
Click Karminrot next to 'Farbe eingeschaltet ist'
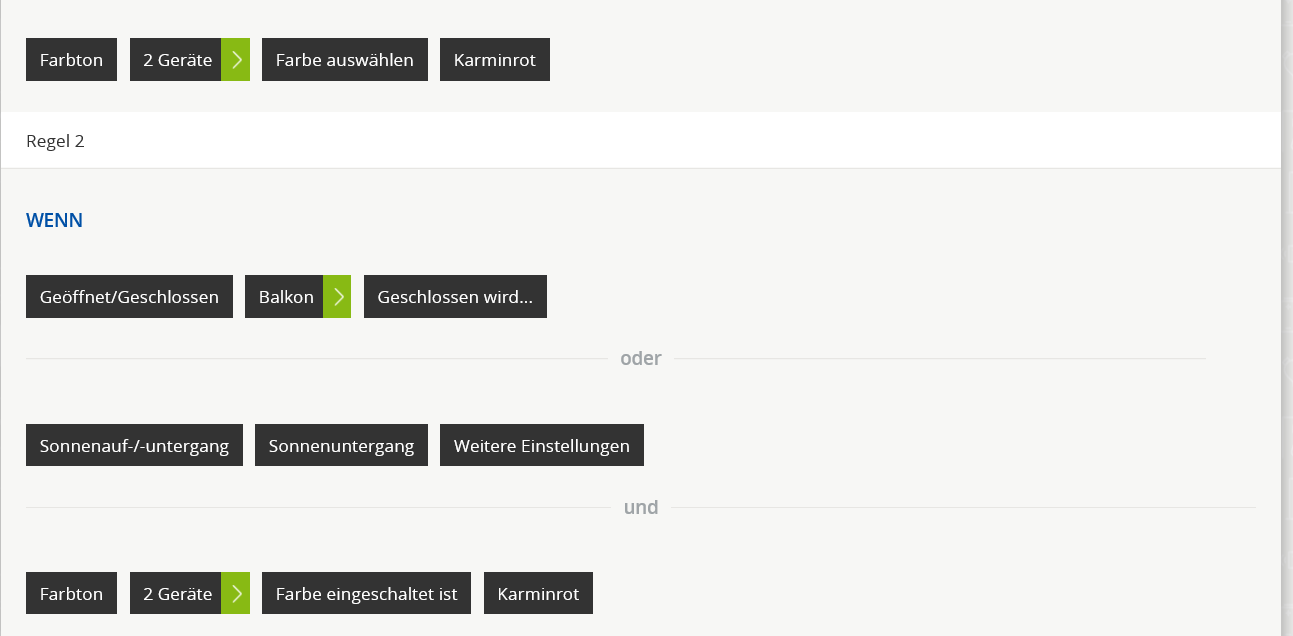pyautogui.click(x=538, y=594)
